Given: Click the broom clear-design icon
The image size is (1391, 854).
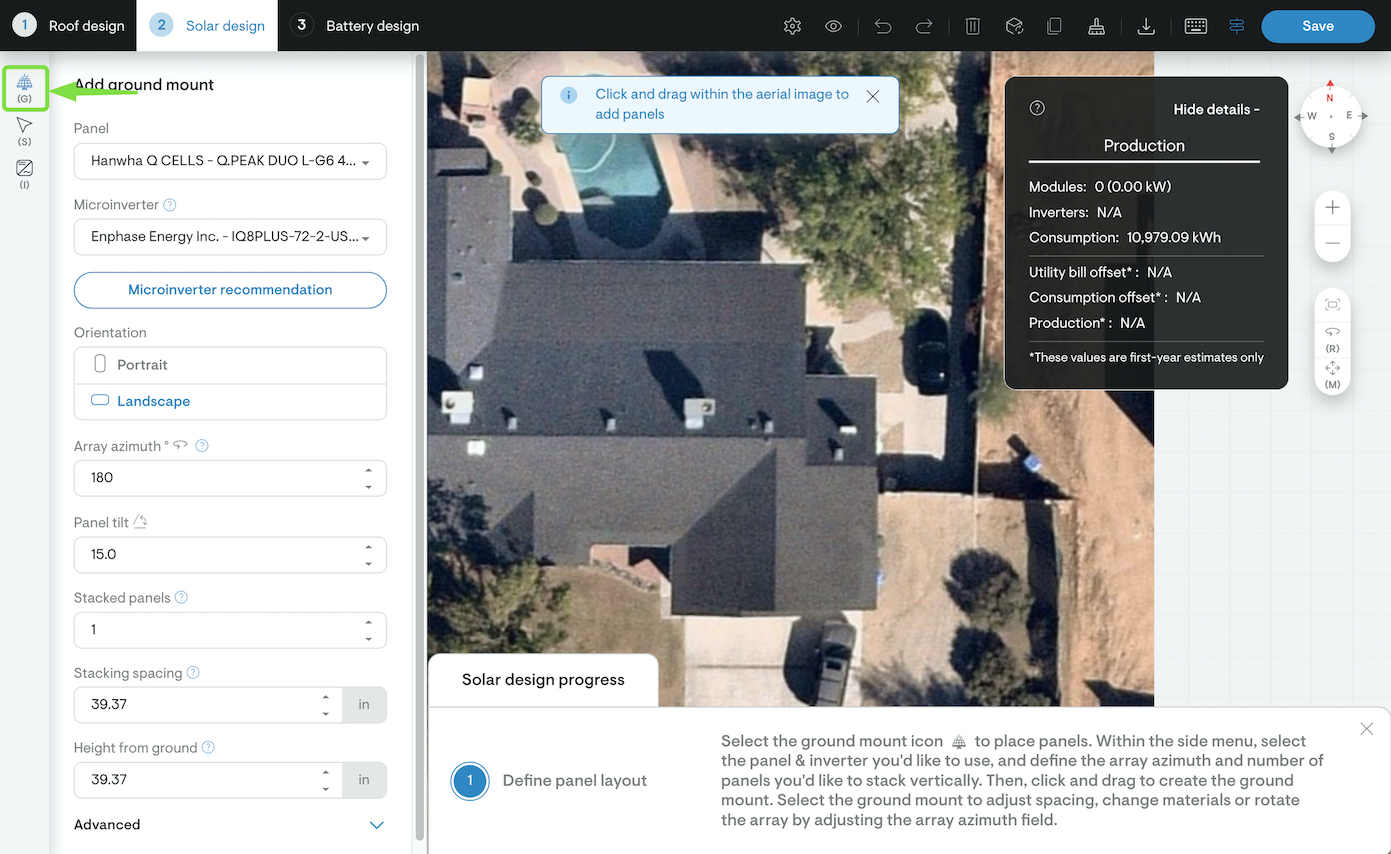Looking at the screenshot, I should (x=1096, y=27).
